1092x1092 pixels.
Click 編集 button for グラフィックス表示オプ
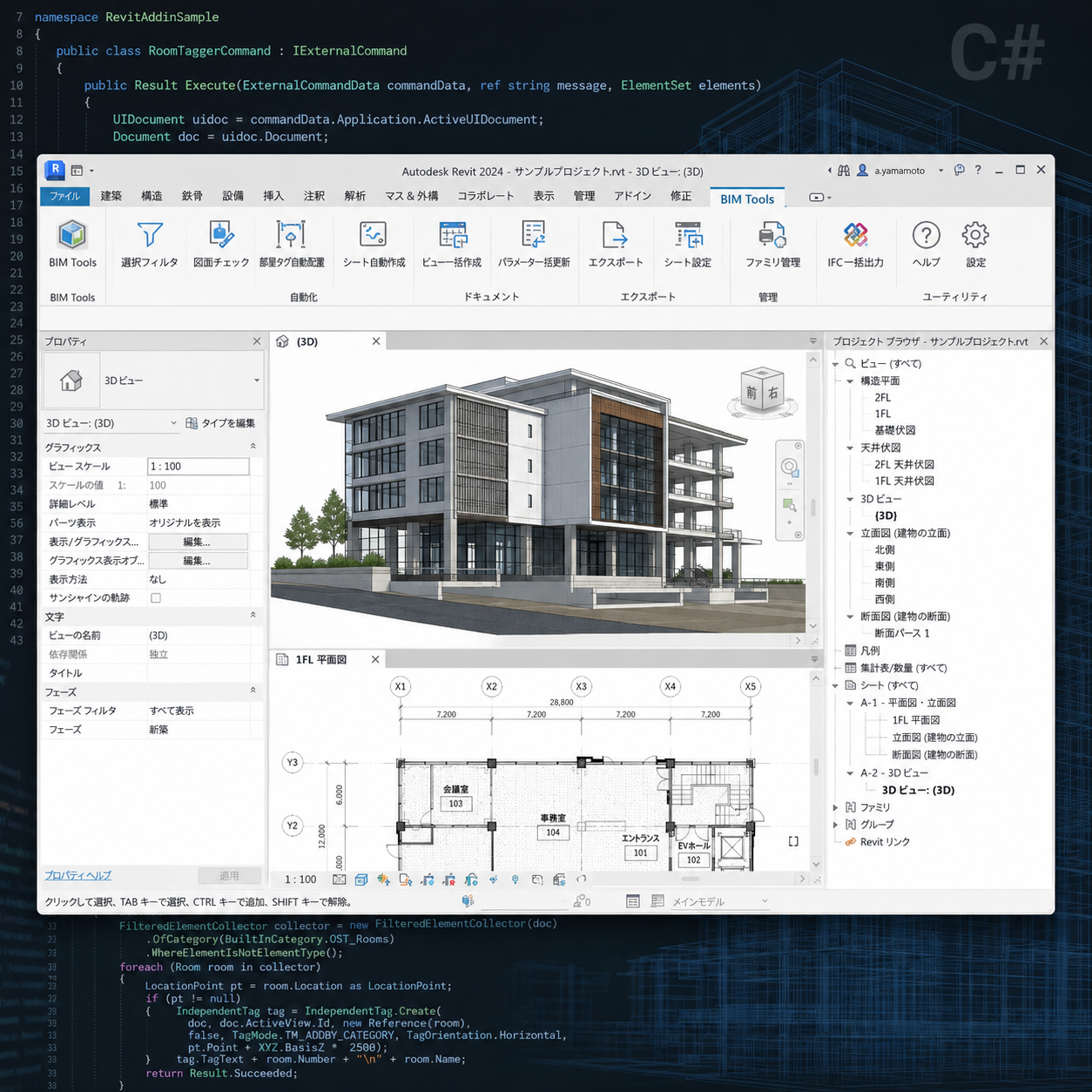[x=198, y=561]
